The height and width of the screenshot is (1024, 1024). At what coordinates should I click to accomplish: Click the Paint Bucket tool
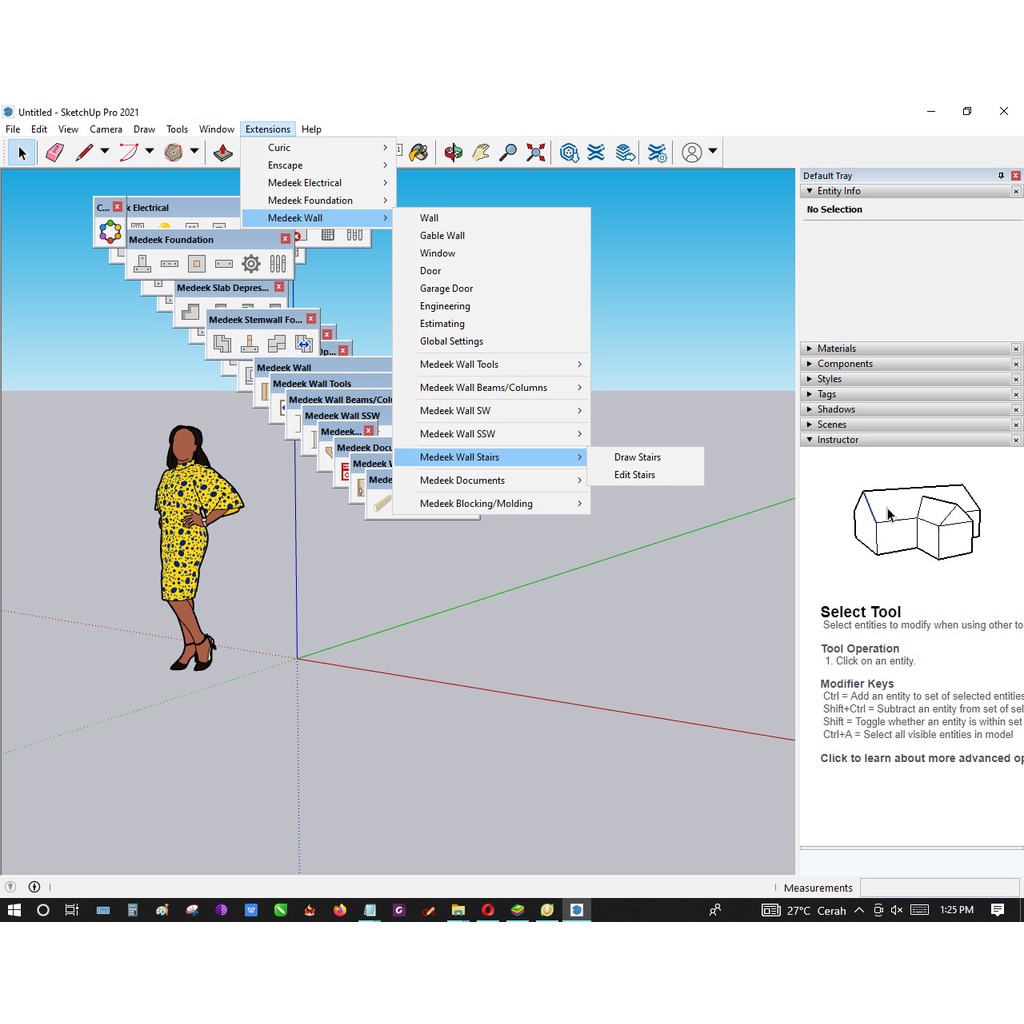419,153
